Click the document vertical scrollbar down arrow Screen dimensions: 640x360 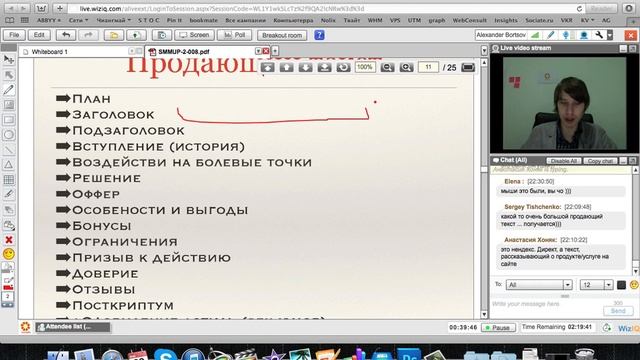point(484,315)
